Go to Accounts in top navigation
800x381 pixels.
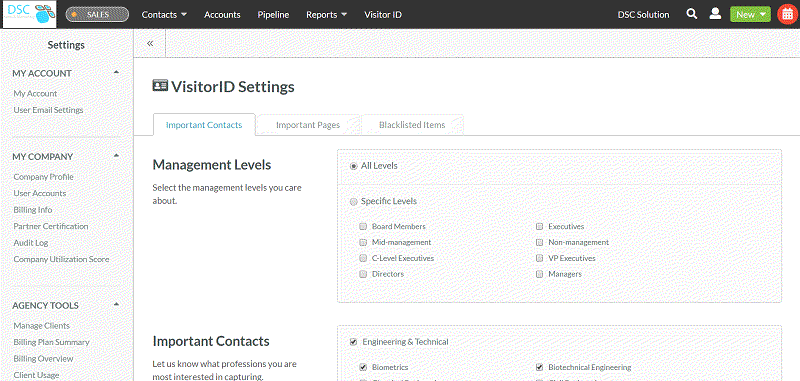point(222,15)
